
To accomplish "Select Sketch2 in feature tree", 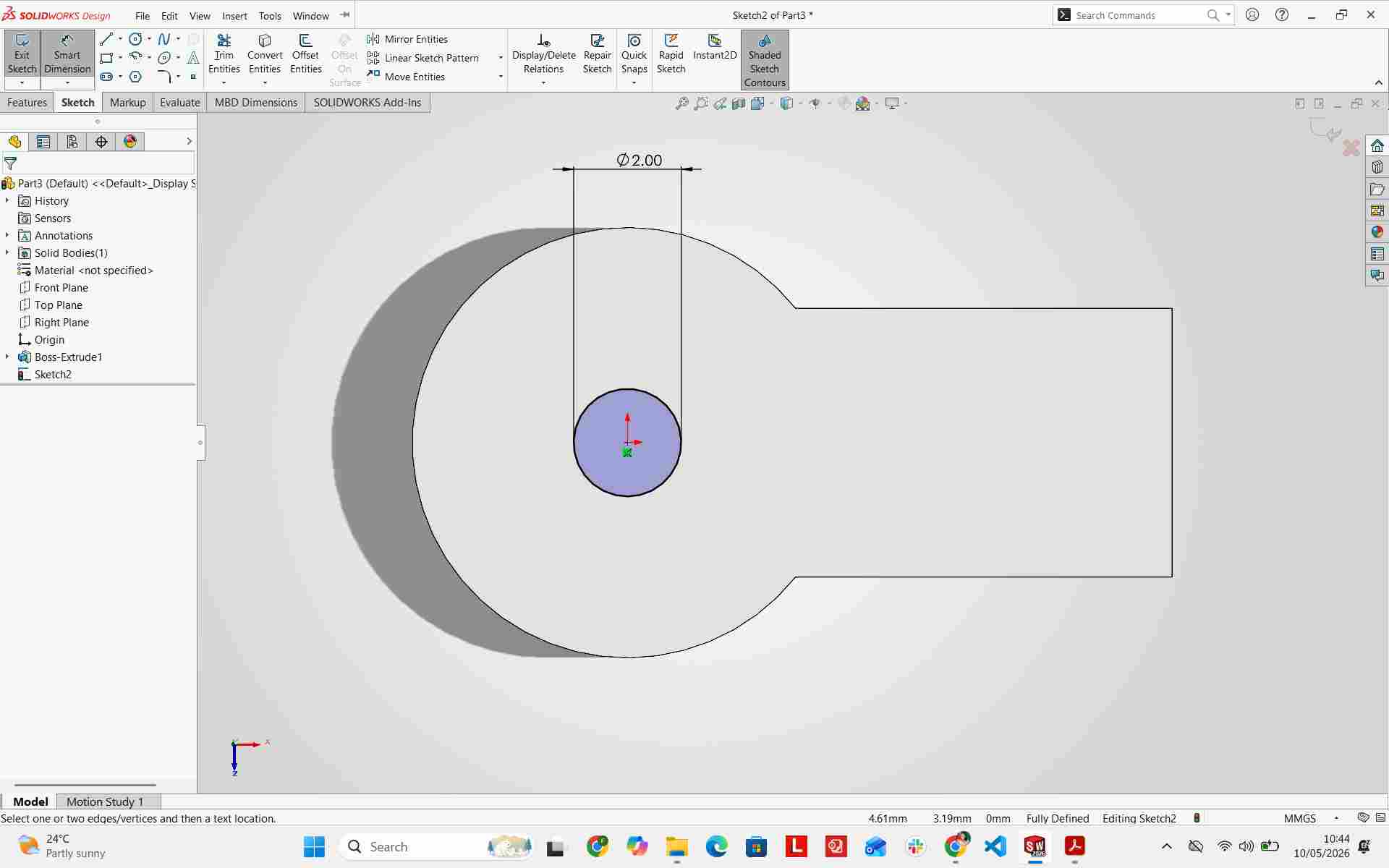I will click(53, 374).
